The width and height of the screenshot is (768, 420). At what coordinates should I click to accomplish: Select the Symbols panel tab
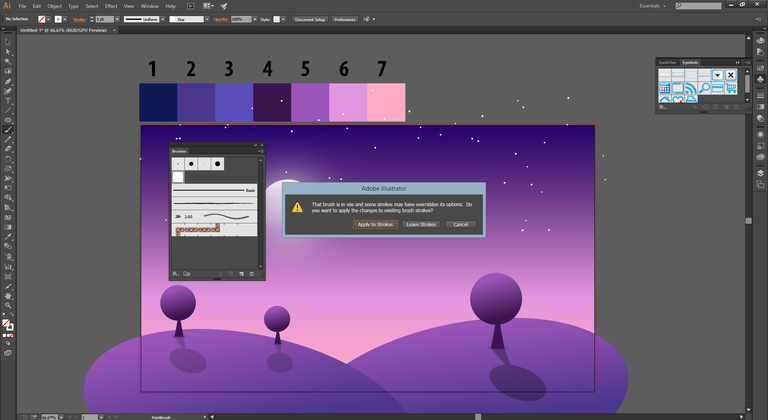(690, 62)
